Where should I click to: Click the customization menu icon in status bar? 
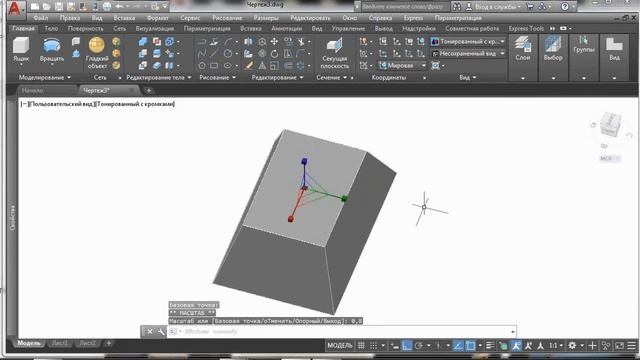tap(631, 346)
